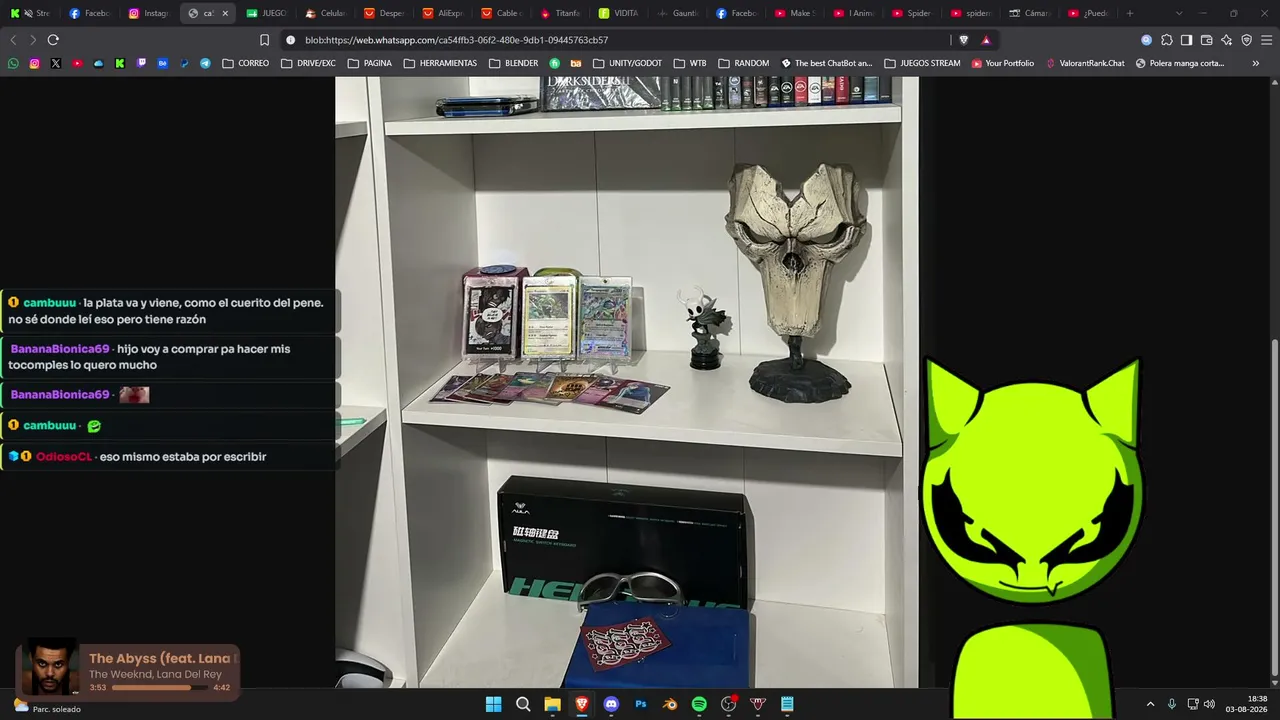Image resolution: width=1280 pixels, height=720 pixels.
Task: Close the active blob tab
Action: 225,13
